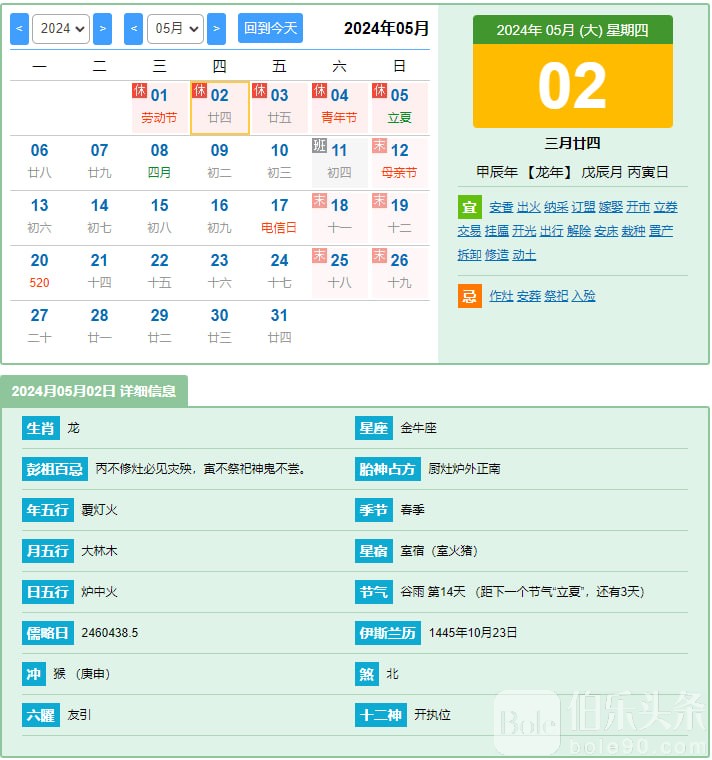Click the 回到今天 button
The height and width of the screenshot is (760, 712).
(270, 28)
